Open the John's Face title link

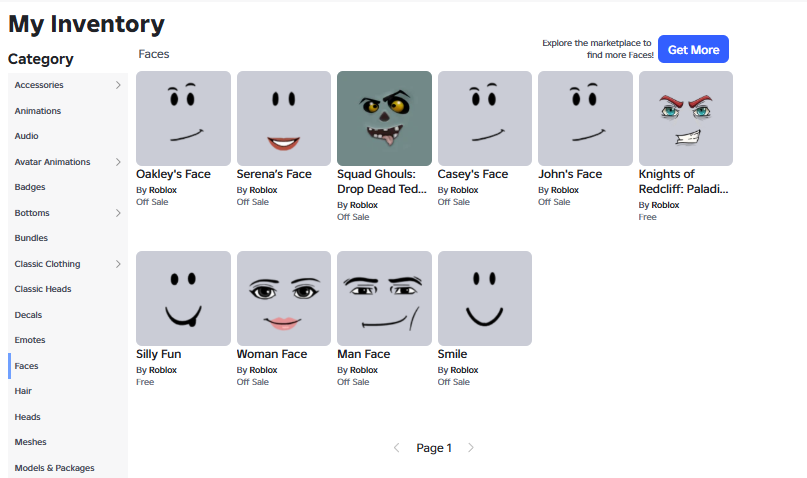(570, 174)
